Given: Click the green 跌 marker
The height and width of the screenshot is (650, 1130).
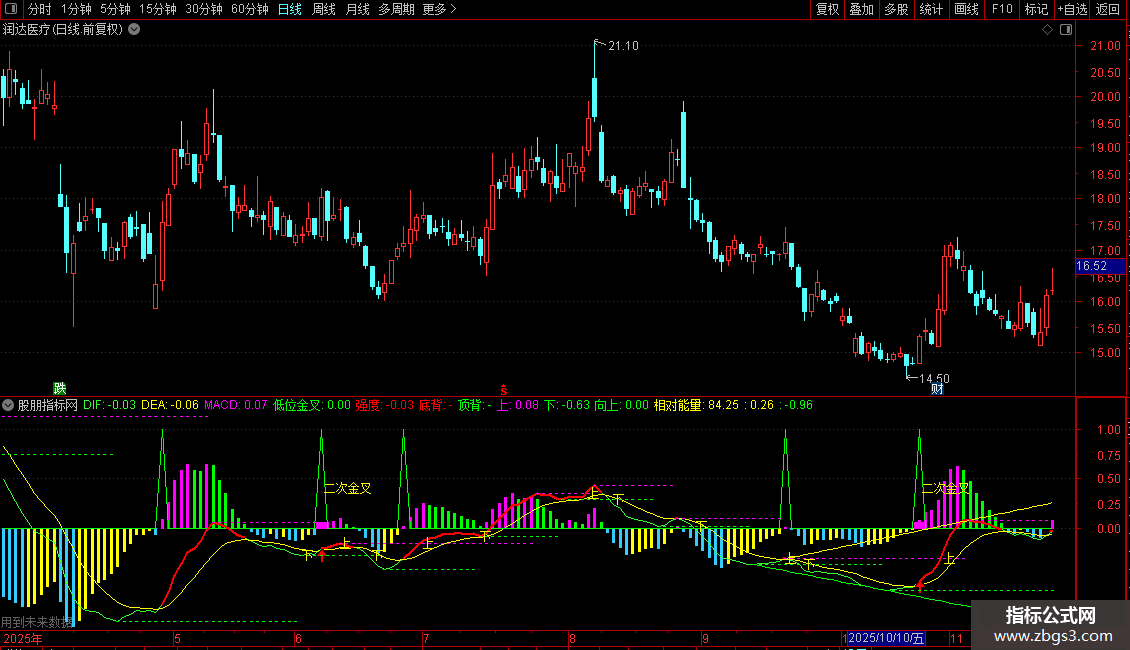Looking at the screenshot, I should pyautogui.click(x=60, y=389).
